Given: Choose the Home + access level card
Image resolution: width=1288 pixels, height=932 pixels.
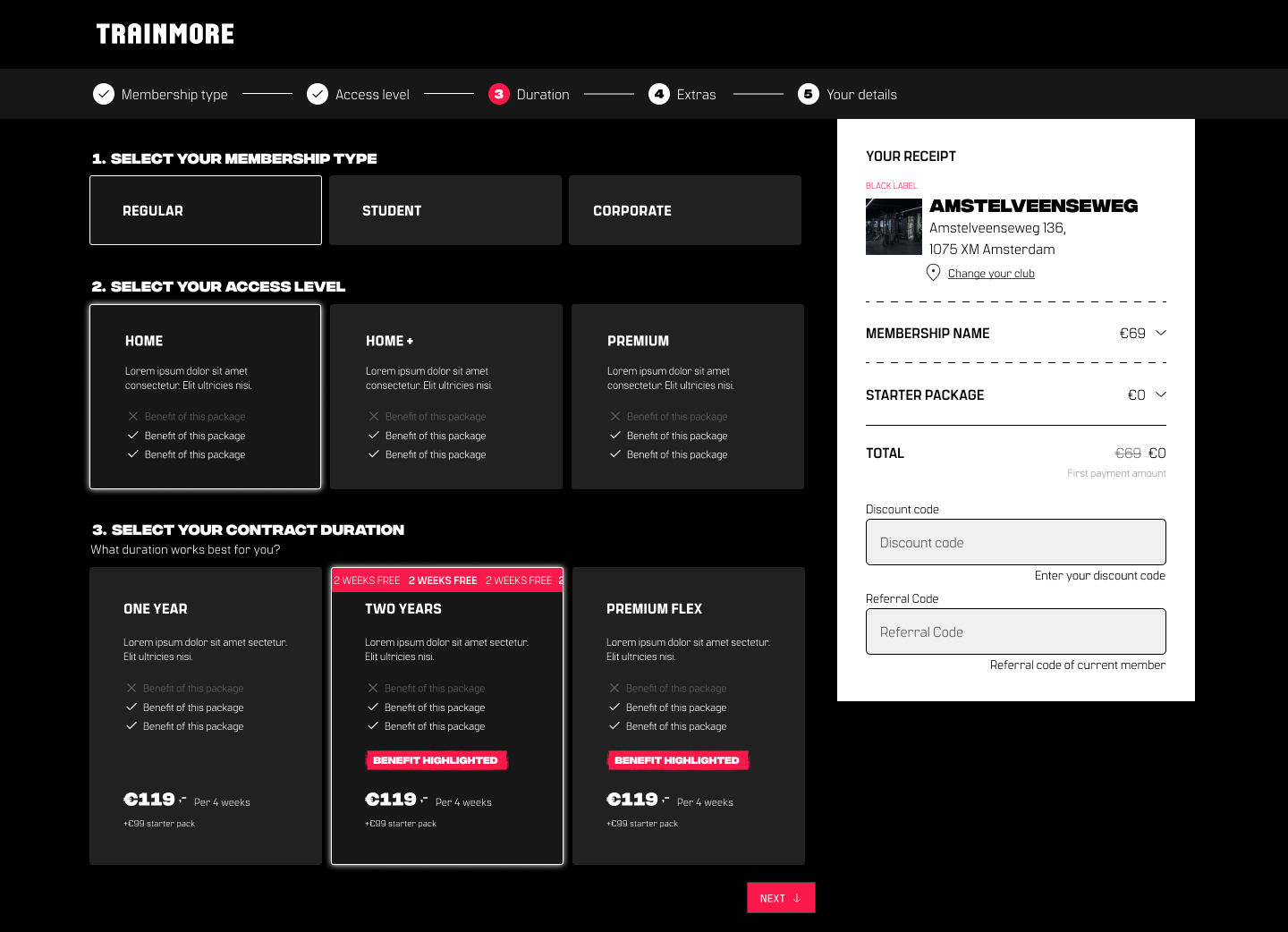Looking at the screenshot, I should [x=446, y=397].
